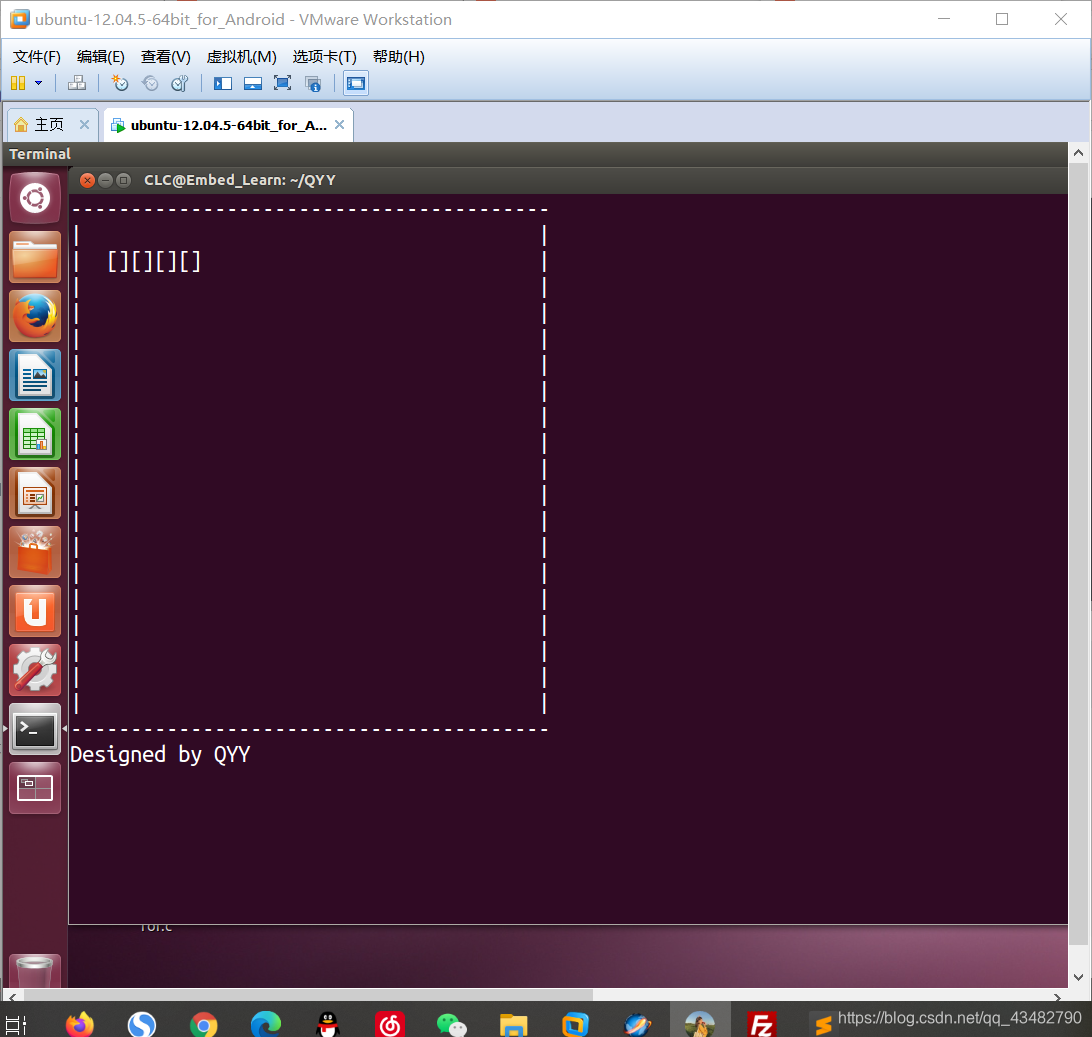Open Ubuntu Software Center
Viewport: 1092px width, 1037px height.
[x=35, y=552]
